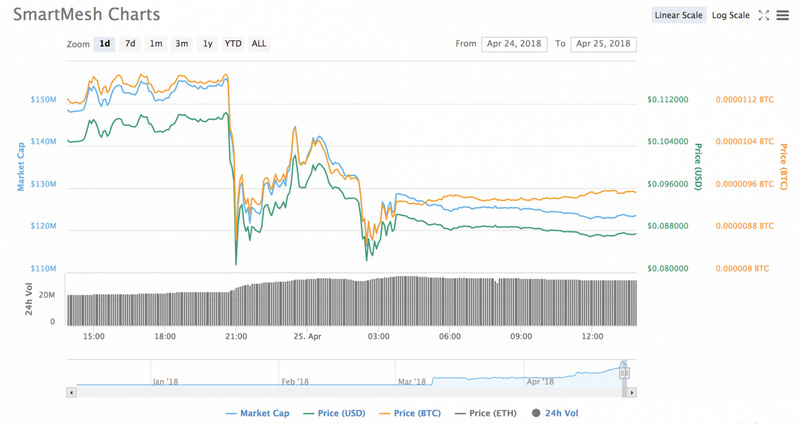This screenshot has height=424, width=800.
Task: Click navigator scrollbar left arrow
Action: [x=71, y=393]
